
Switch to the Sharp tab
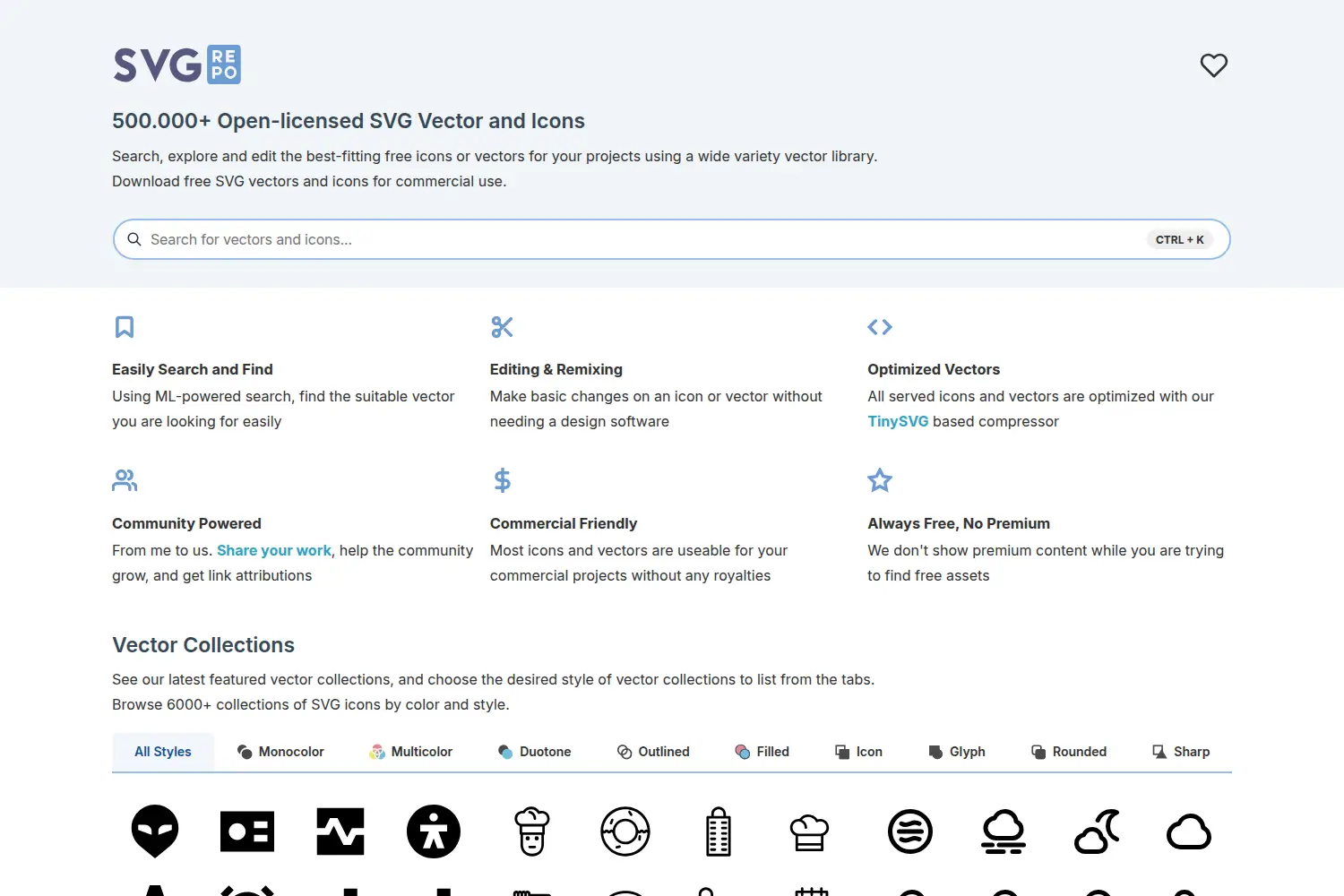click(1181, 752)
